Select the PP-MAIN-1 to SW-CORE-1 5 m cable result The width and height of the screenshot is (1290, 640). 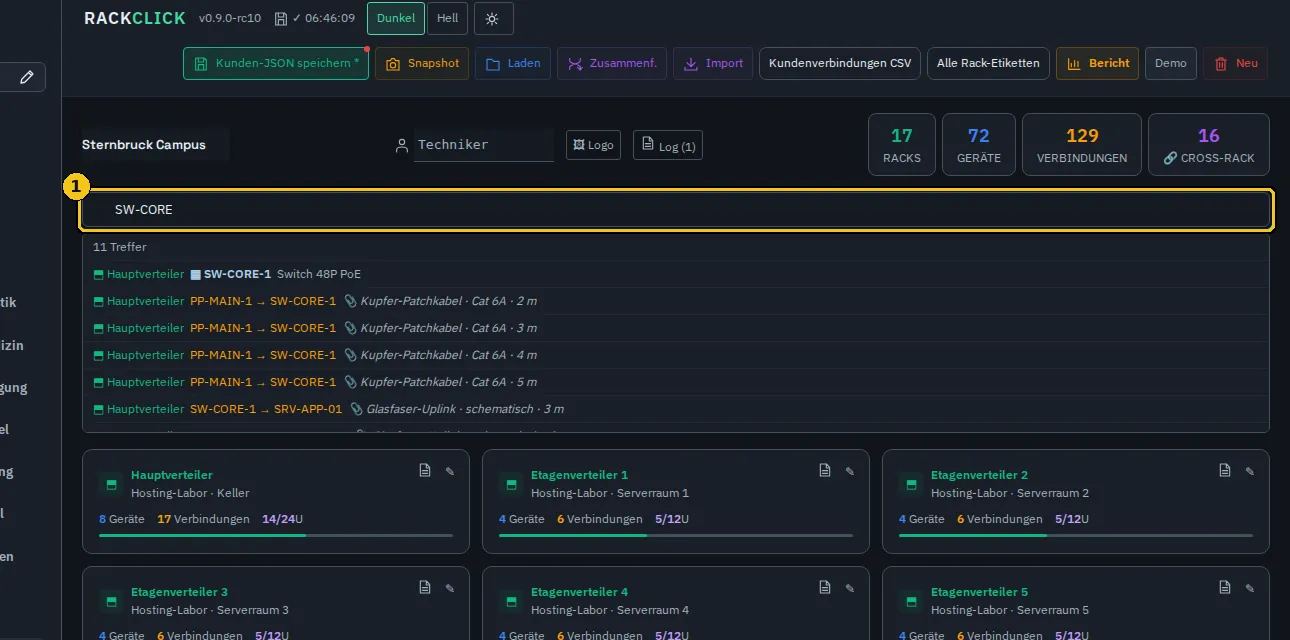[x=676, y=382]
